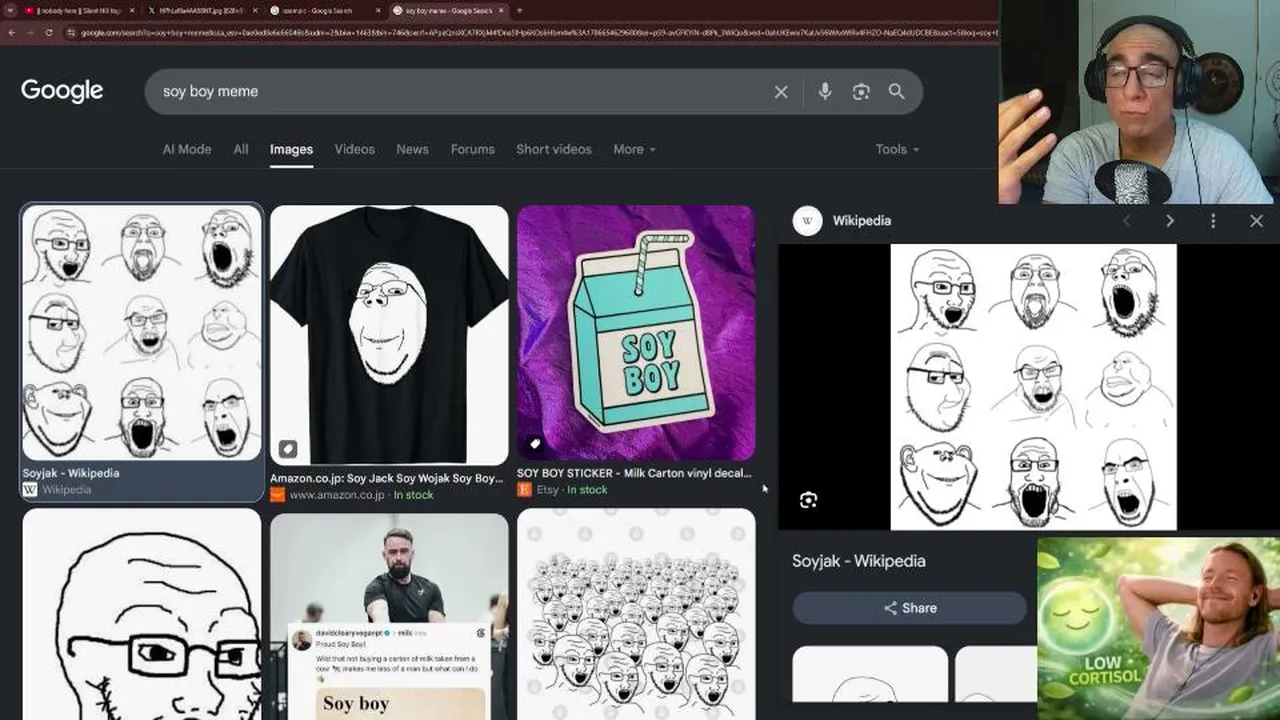The width and height of the screenshot is (1280, 720).
Task: Select the black Soyjak T-shirt thumbnail
Action: tap(389, 335)
